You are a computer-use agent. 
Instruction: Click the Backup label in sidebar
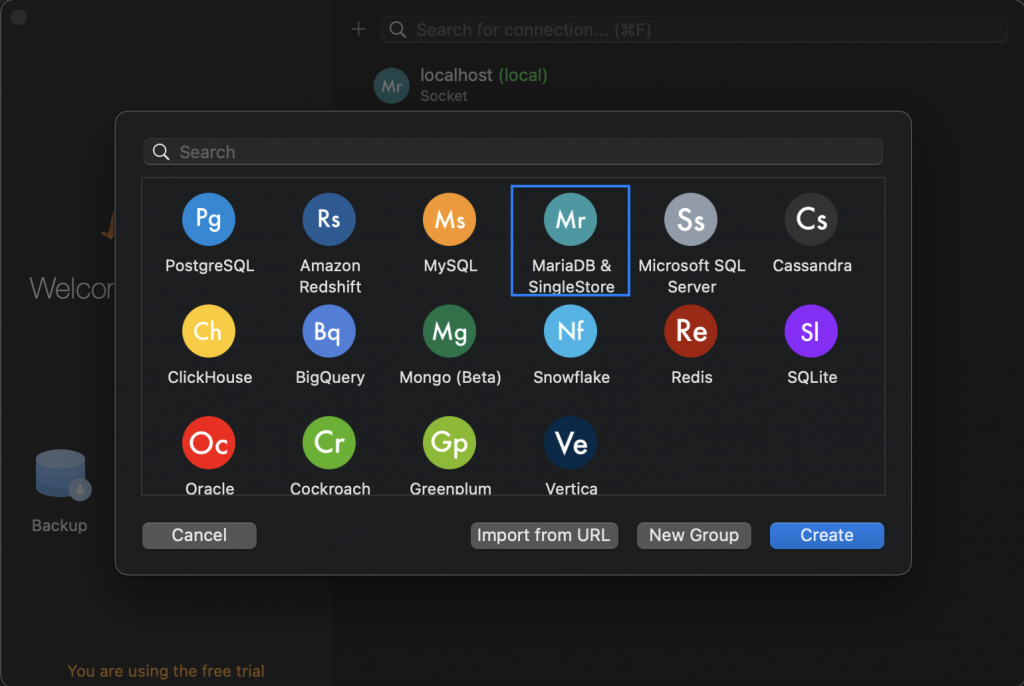pyautogui.click(x=59, y=525)
